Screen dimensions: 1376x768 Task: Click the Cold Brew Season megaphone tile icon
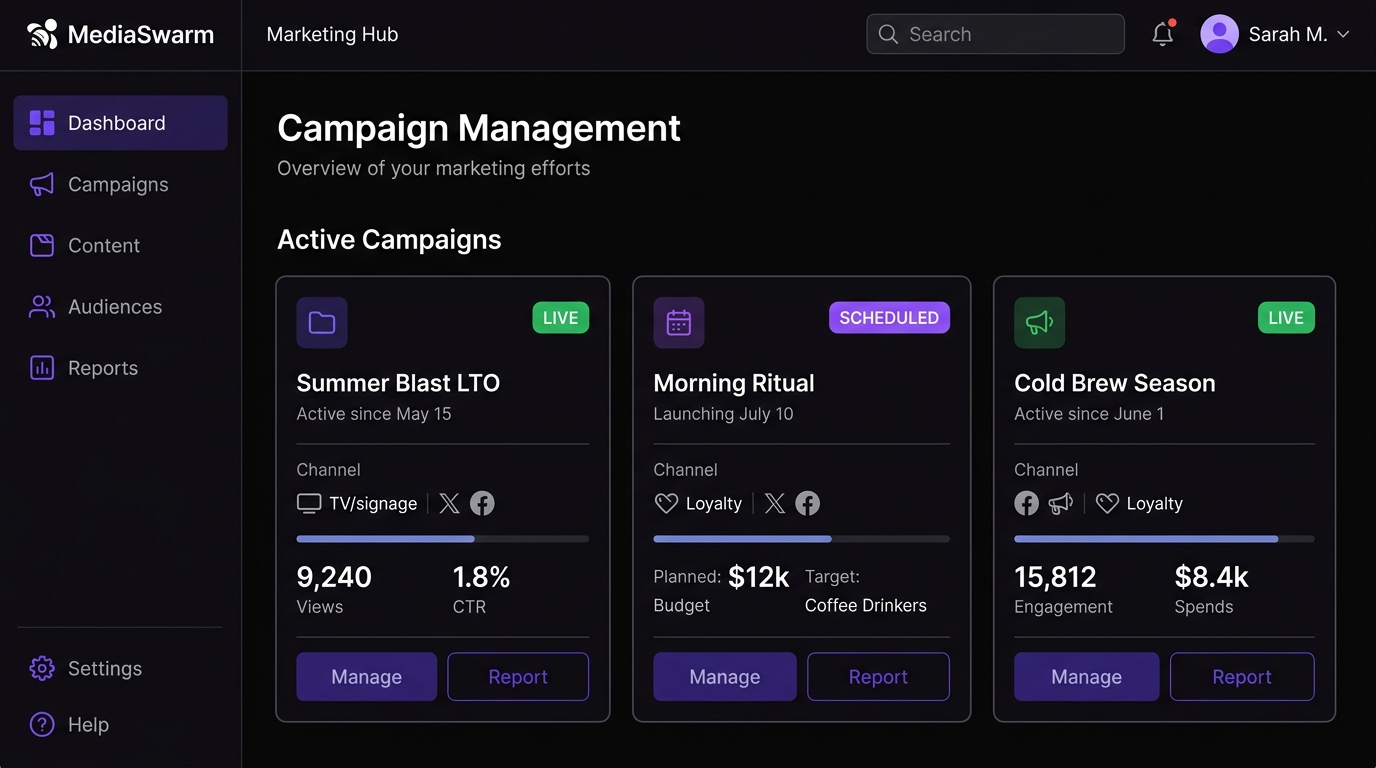click(x=1040, y=322)
